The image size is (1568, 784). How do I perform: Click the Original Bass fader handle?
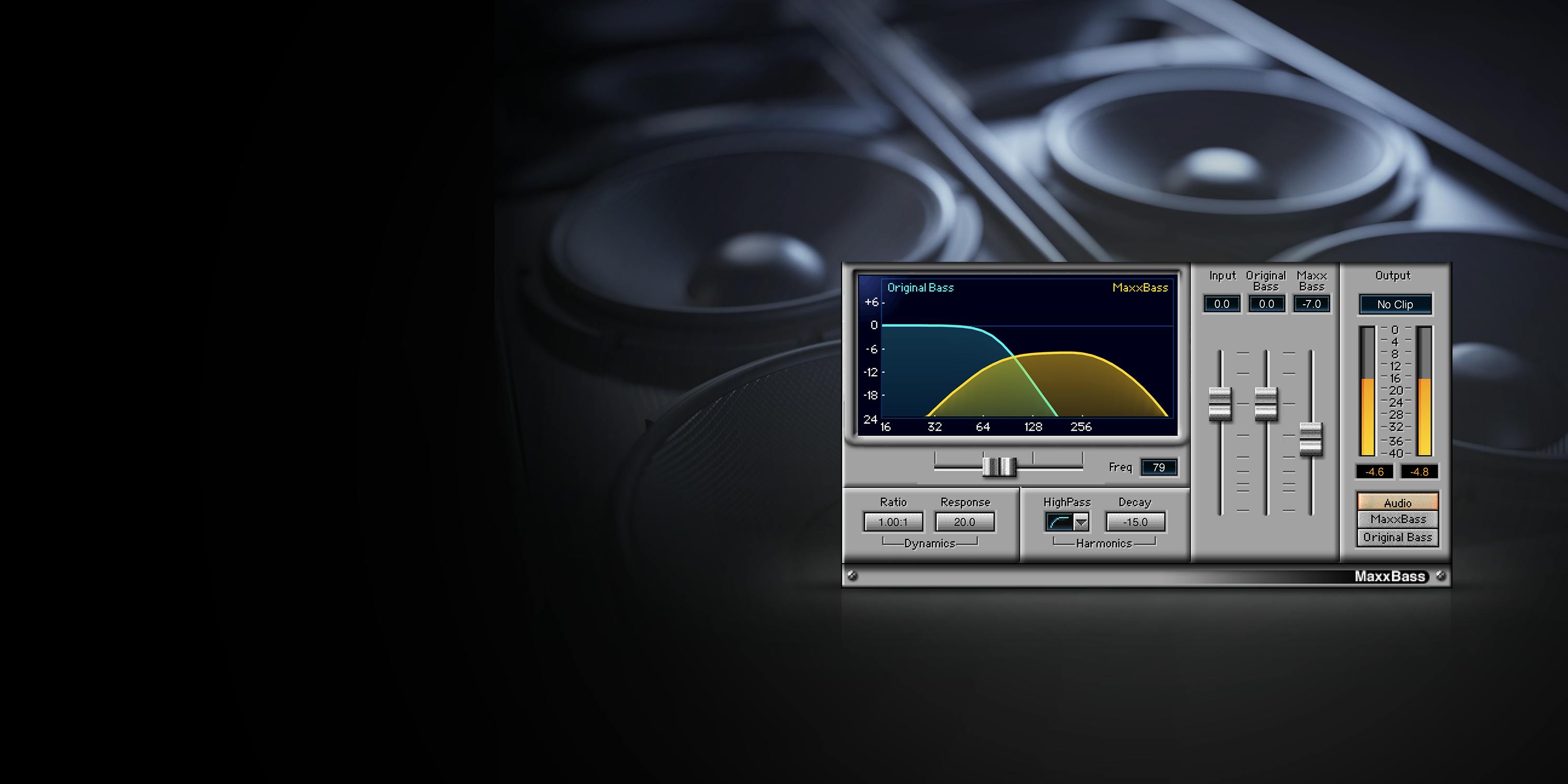pos(1266,403)
